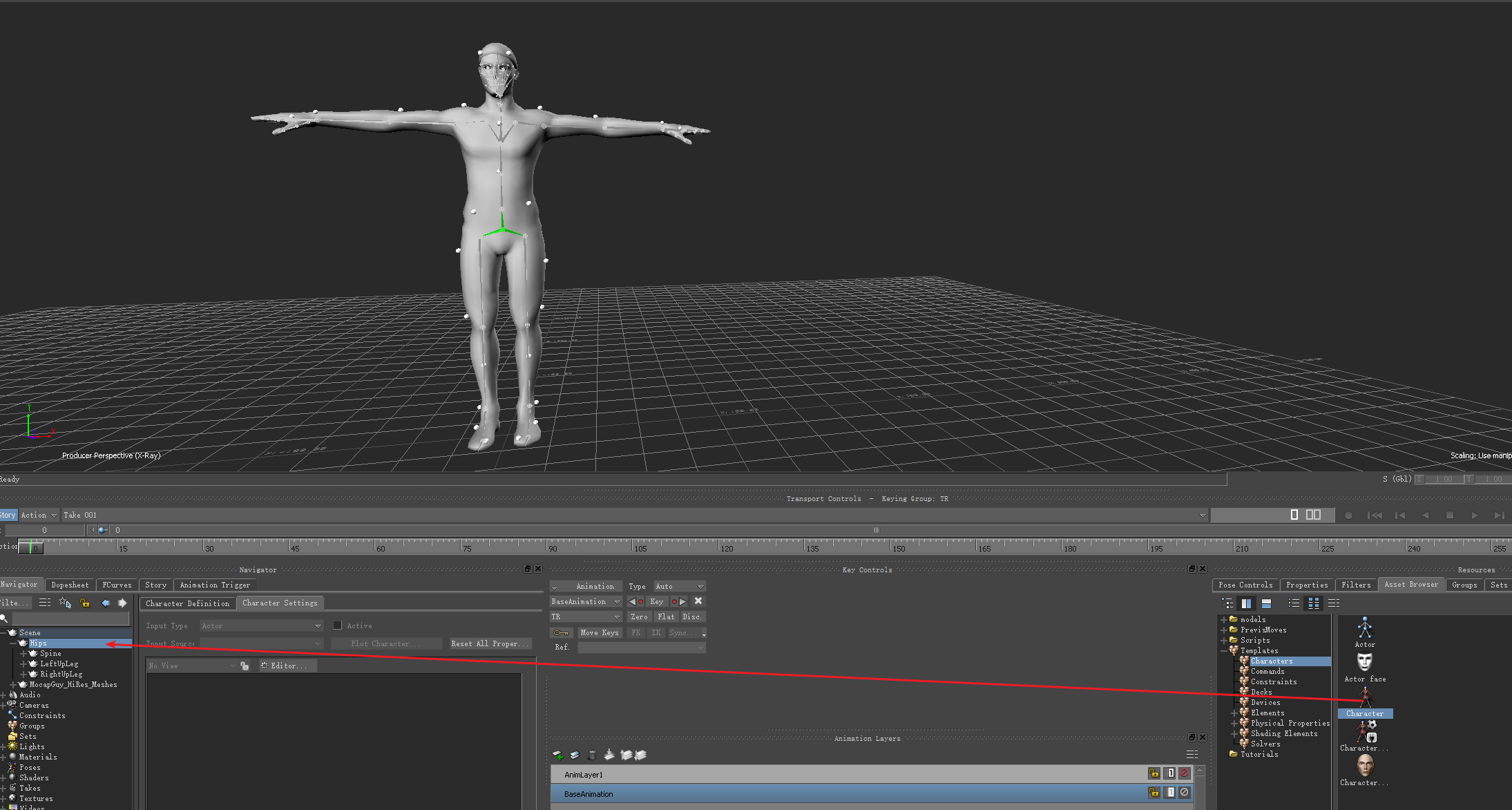Select the Dopesheet tab
The width and height of the screenshot is (1512, 810).
pyautogui.click(x=69, y=584)
